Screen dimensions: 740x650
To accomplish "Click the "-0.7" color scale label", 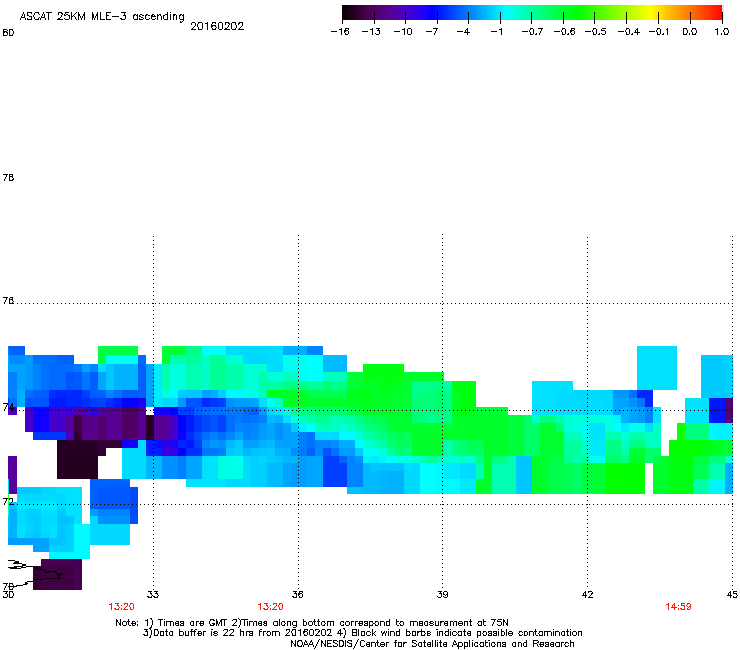I will click(532, 32).
